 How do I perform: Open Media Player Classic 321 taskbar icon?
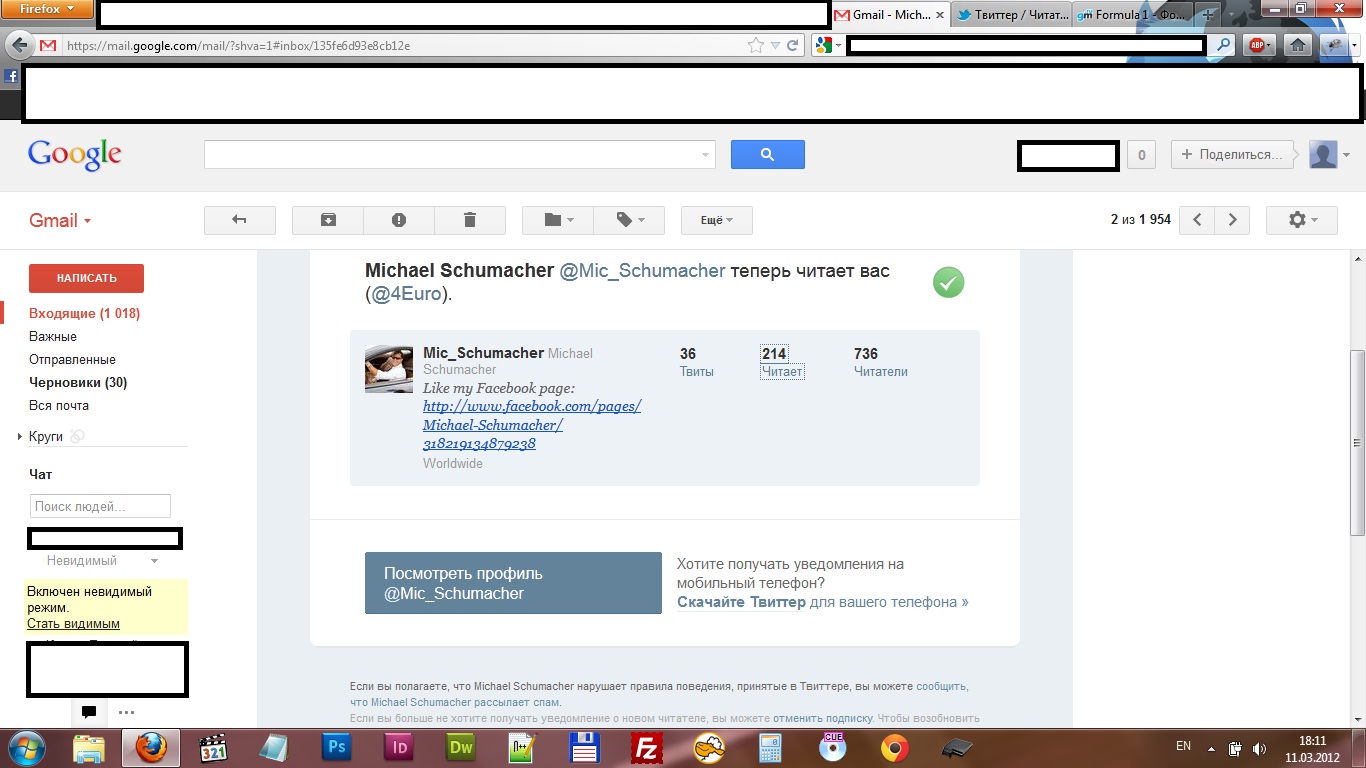tap(213, 747)
